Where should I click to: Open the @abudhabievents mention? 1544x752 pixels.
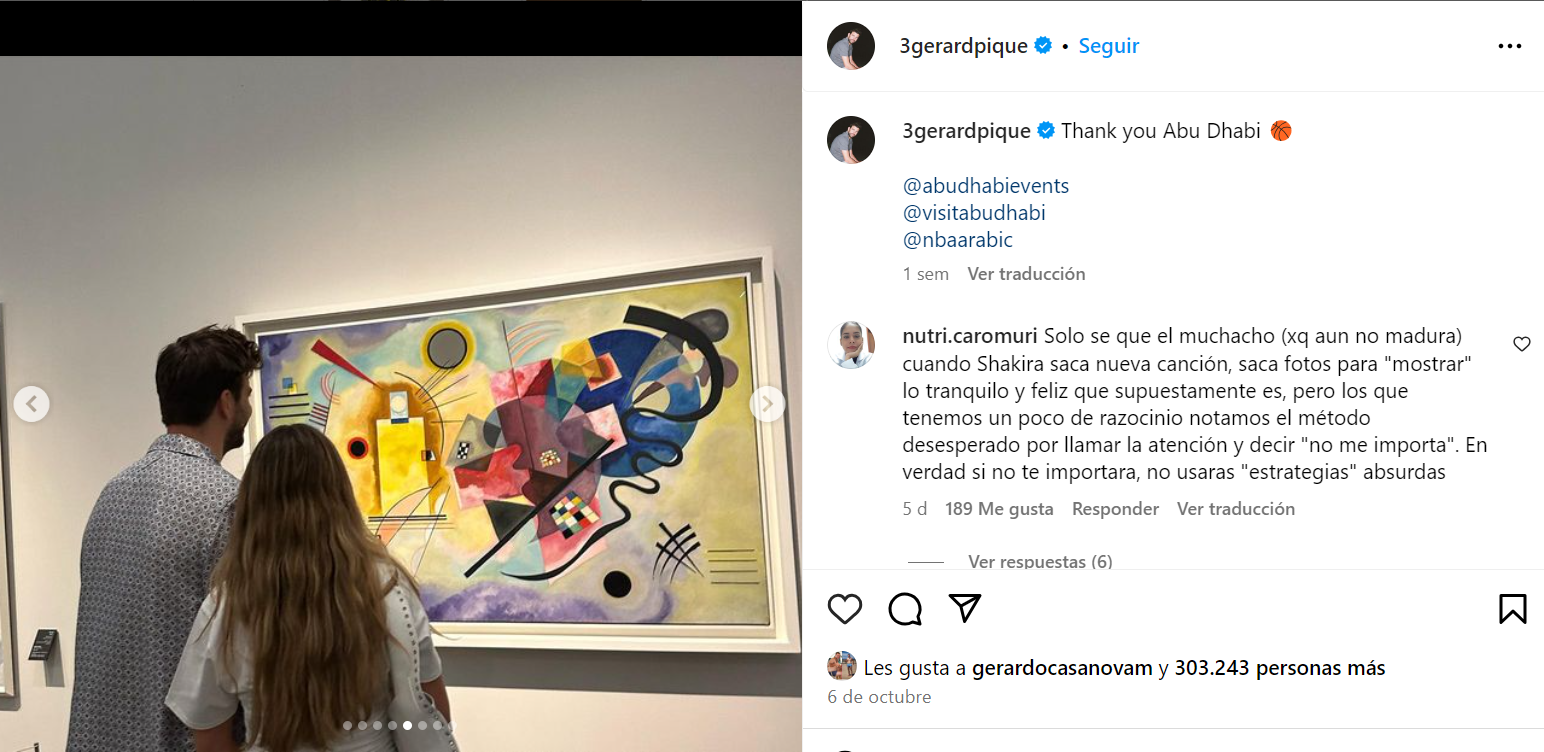tap(986, 186)
